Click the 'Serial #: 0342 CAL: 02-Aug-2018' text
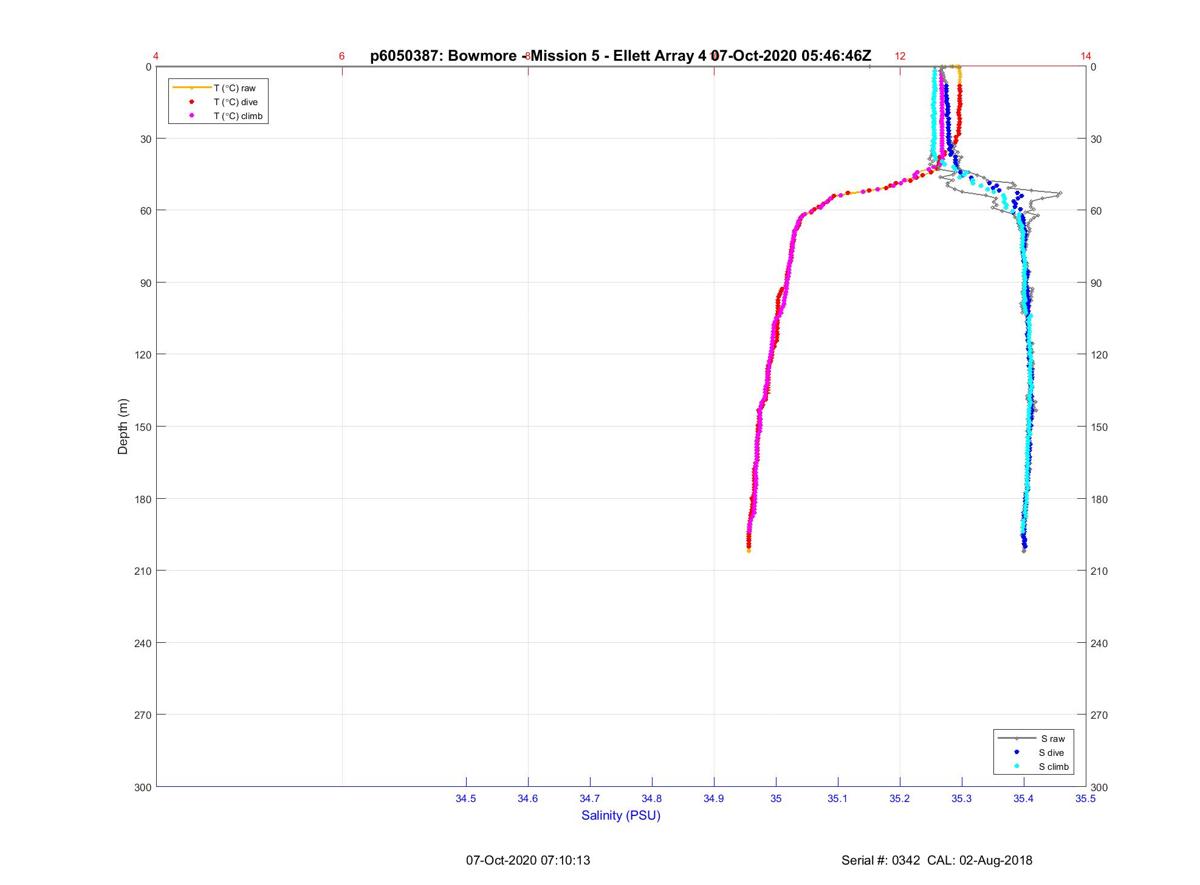1200x885 pixels. point(938,860)
